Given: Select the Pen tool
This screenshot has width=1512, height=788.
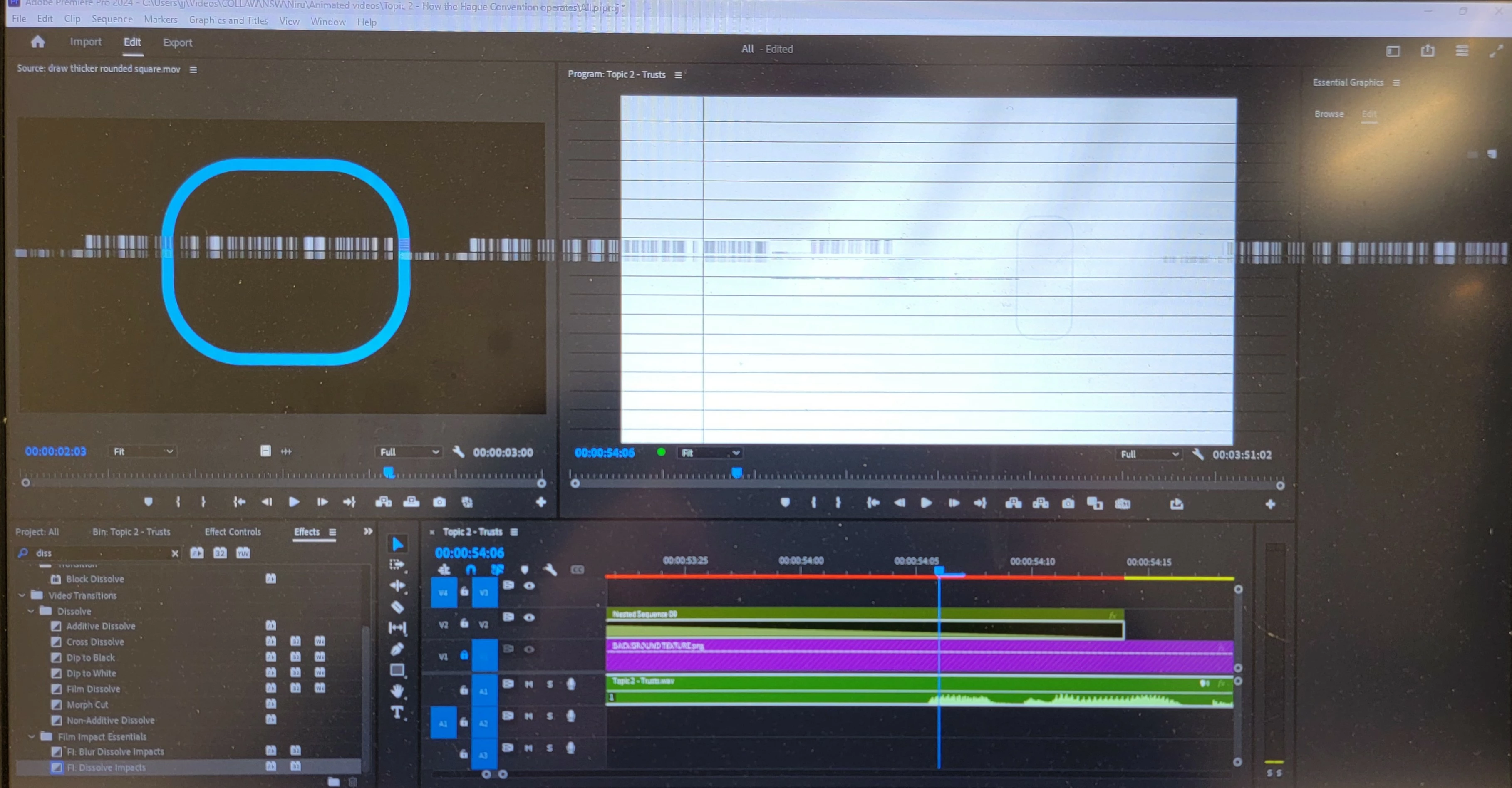Looking at the screenshot, I should point(397,649).
